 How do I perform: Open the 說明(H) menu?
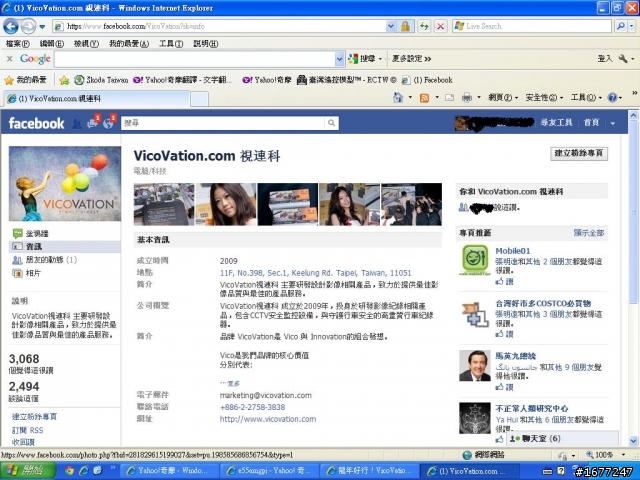click(x=206, y=44)
